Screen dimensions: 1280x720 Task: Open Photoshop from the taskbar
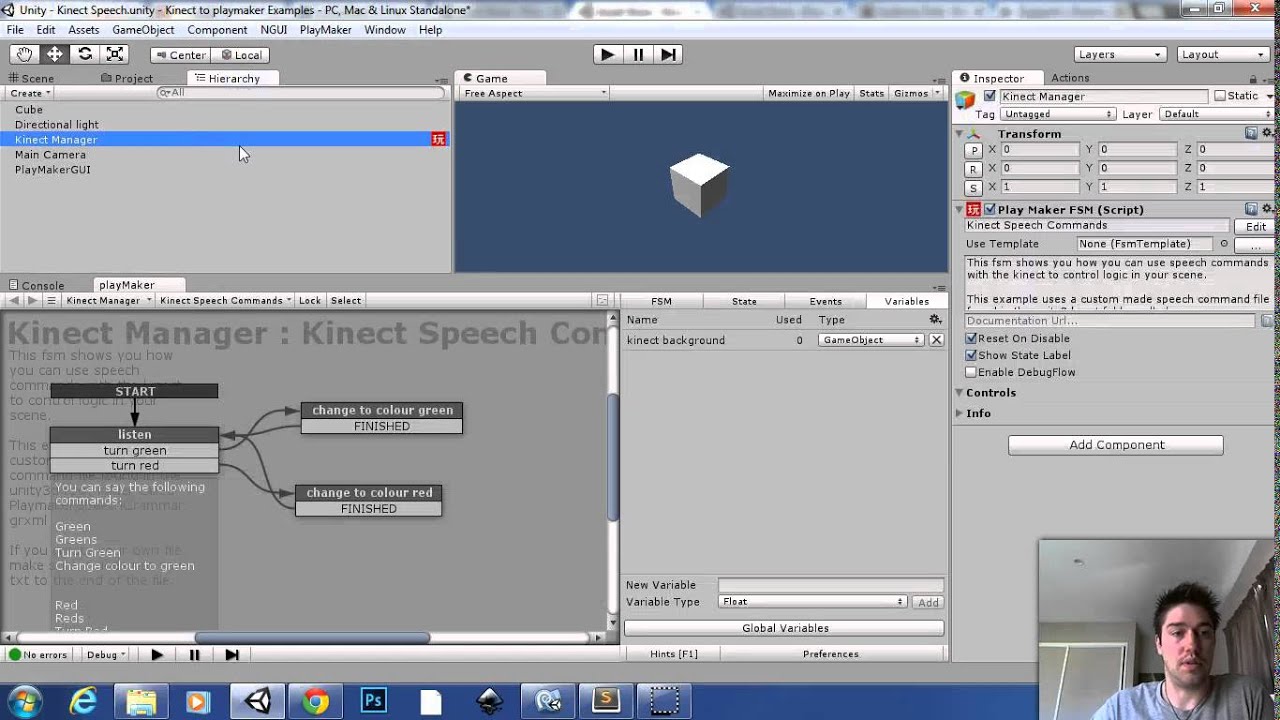tap(374, 701)
